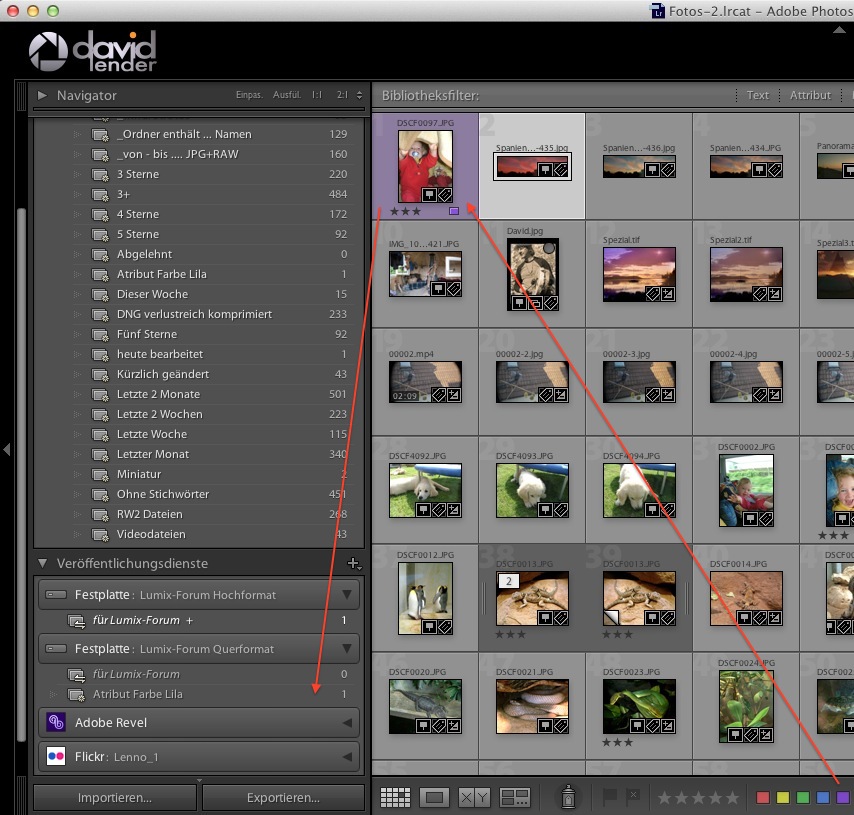Image resolution: width=854 pixels, height=815 pixels.
Task: Select the spray can painter tool
Action: point(567,797)
